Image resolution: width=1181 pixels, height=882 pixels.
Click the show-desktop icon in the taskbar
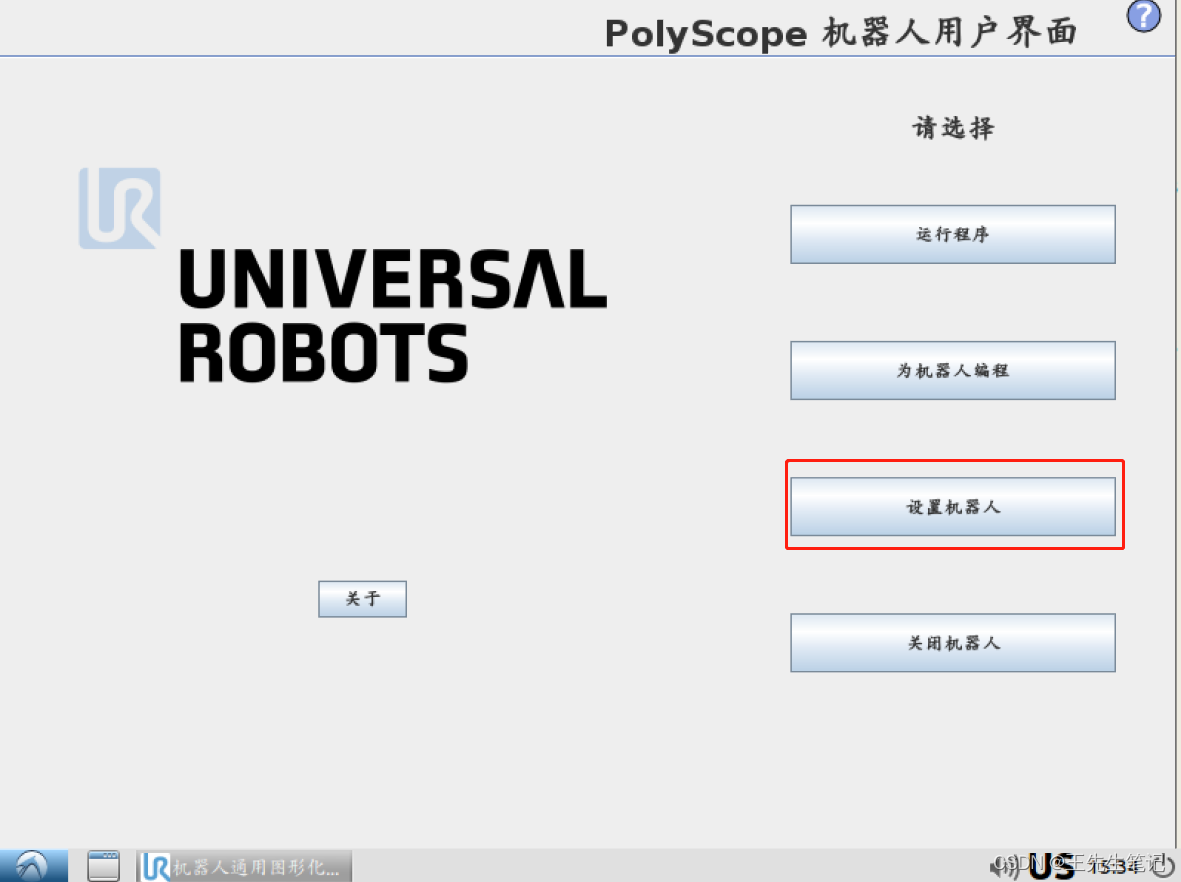pyautogui.click(x=103, y=864)
